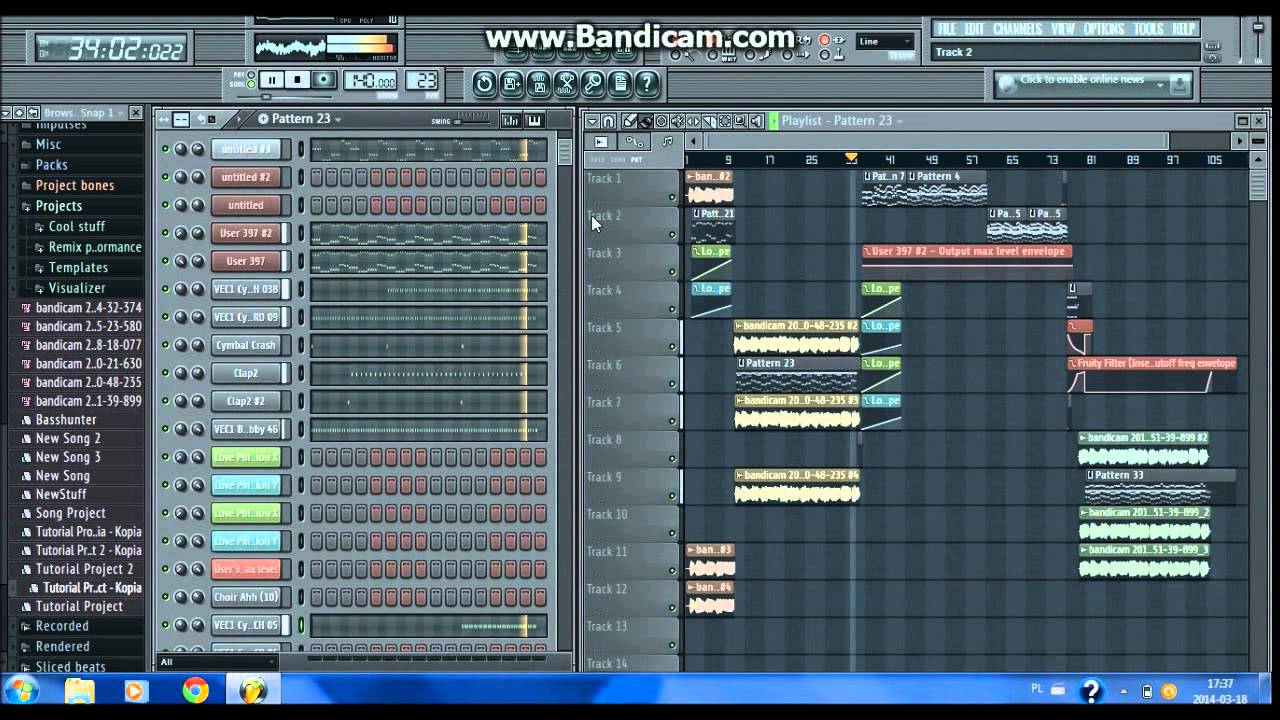Click the save project disk icon

538,83
